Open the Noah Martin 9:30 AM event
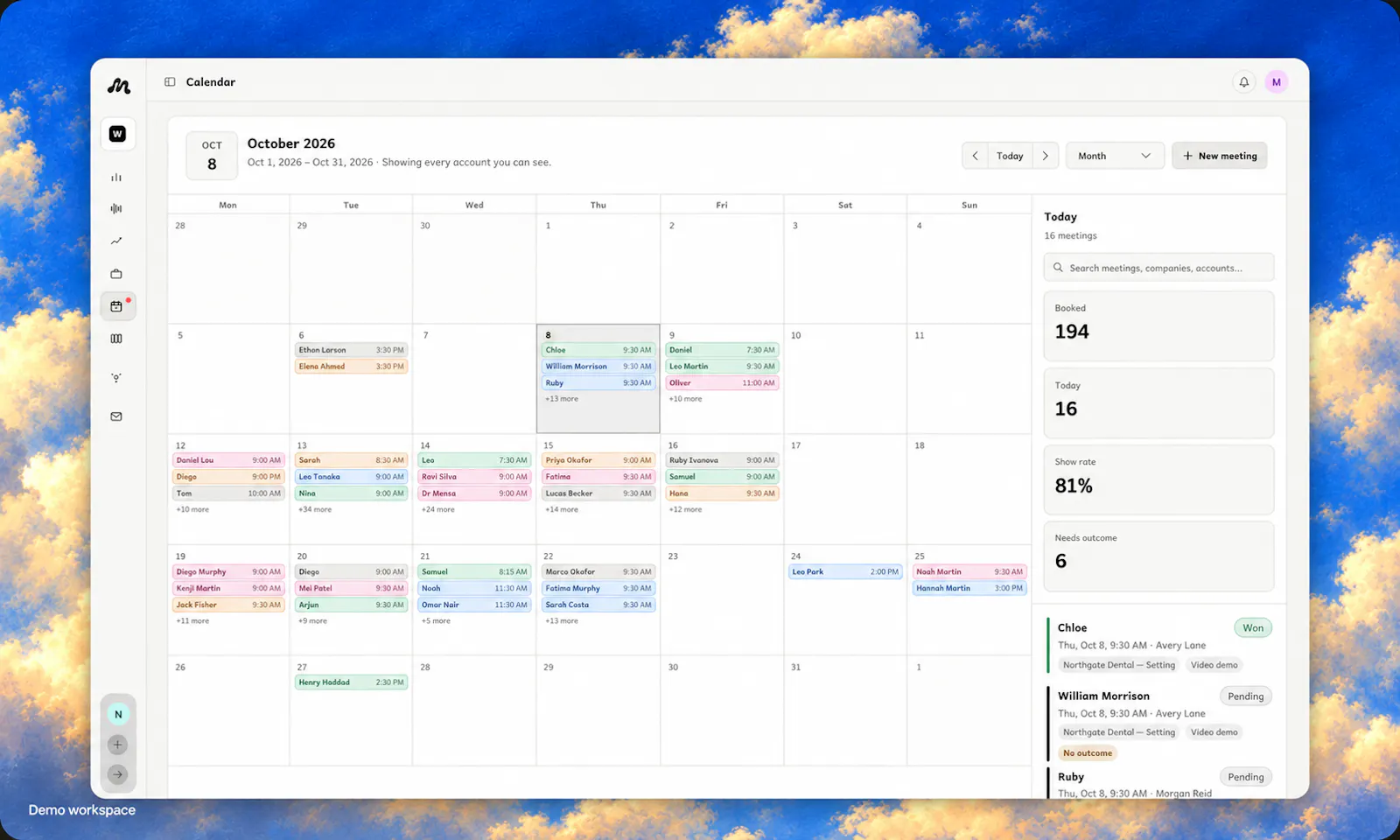This screenshot has width=1400, height=840. [x=969, y=572]
